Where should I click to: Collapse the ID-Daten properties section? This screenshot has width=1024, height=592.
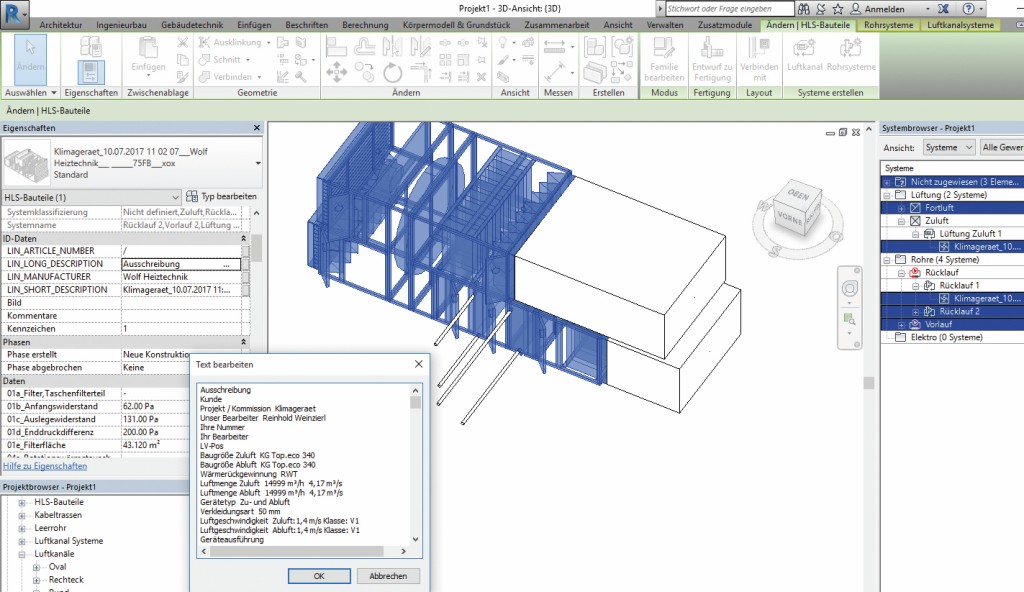(x=245, y=239)
